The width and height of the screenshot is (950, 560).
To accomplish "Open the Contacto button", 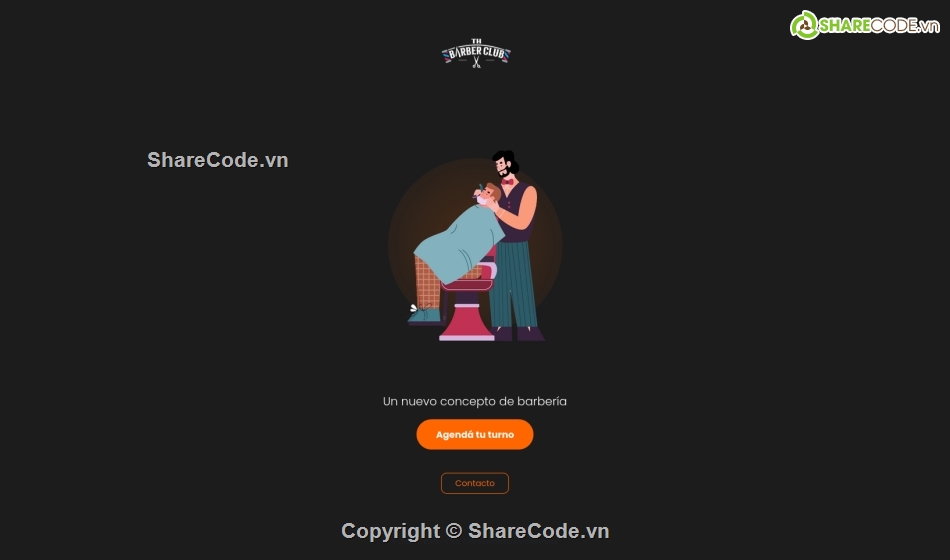I will 475,483.
